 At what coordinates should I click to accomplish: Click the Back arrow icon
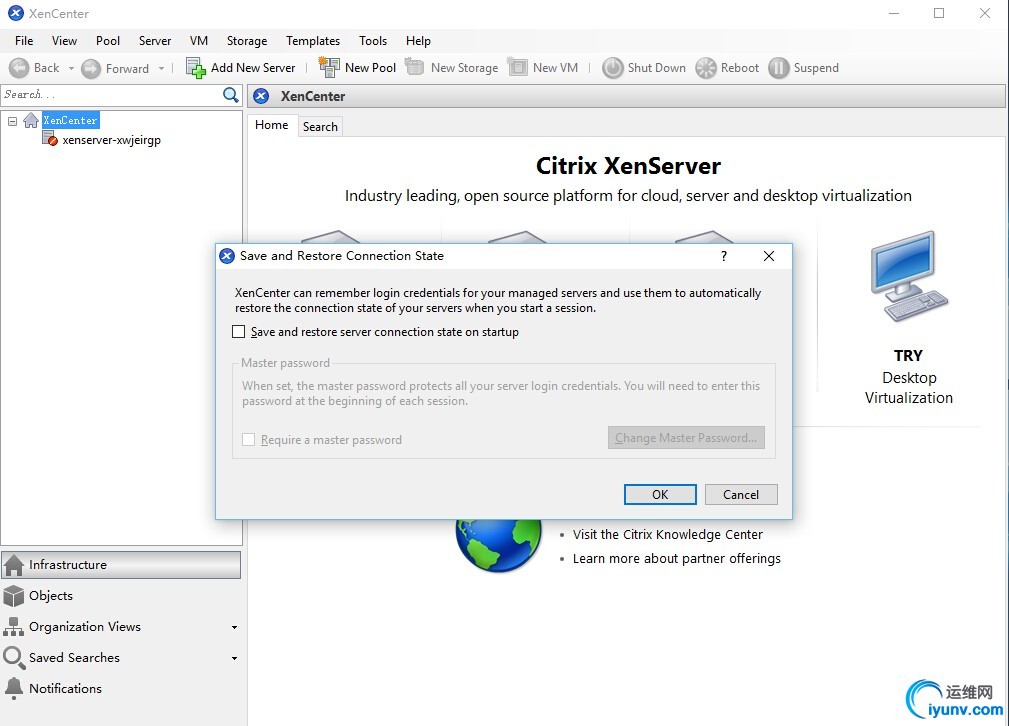pyautogui.click(x=19, y=68)
